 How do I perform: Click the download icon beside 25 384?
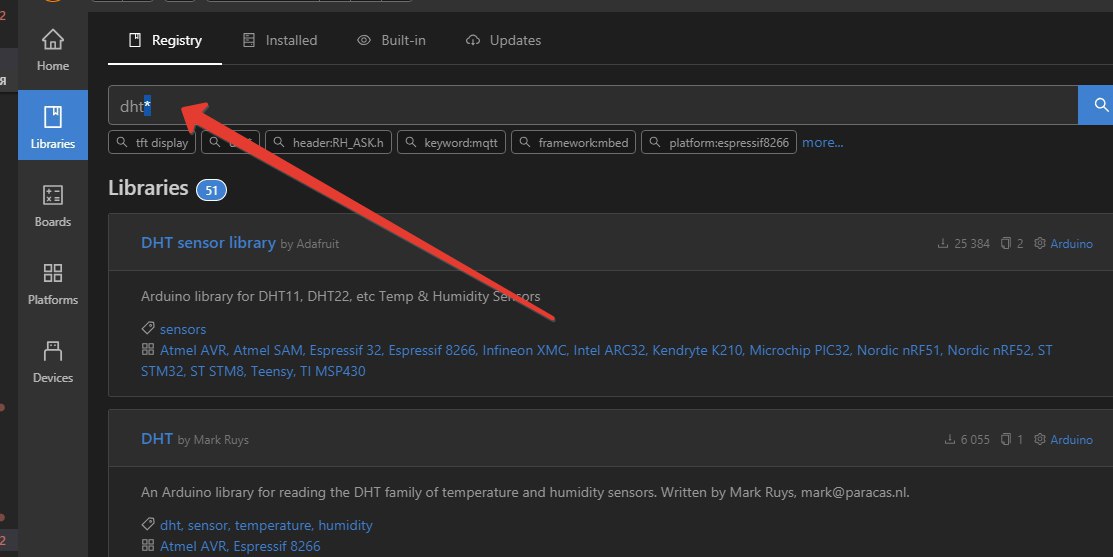tap(943, 243)
